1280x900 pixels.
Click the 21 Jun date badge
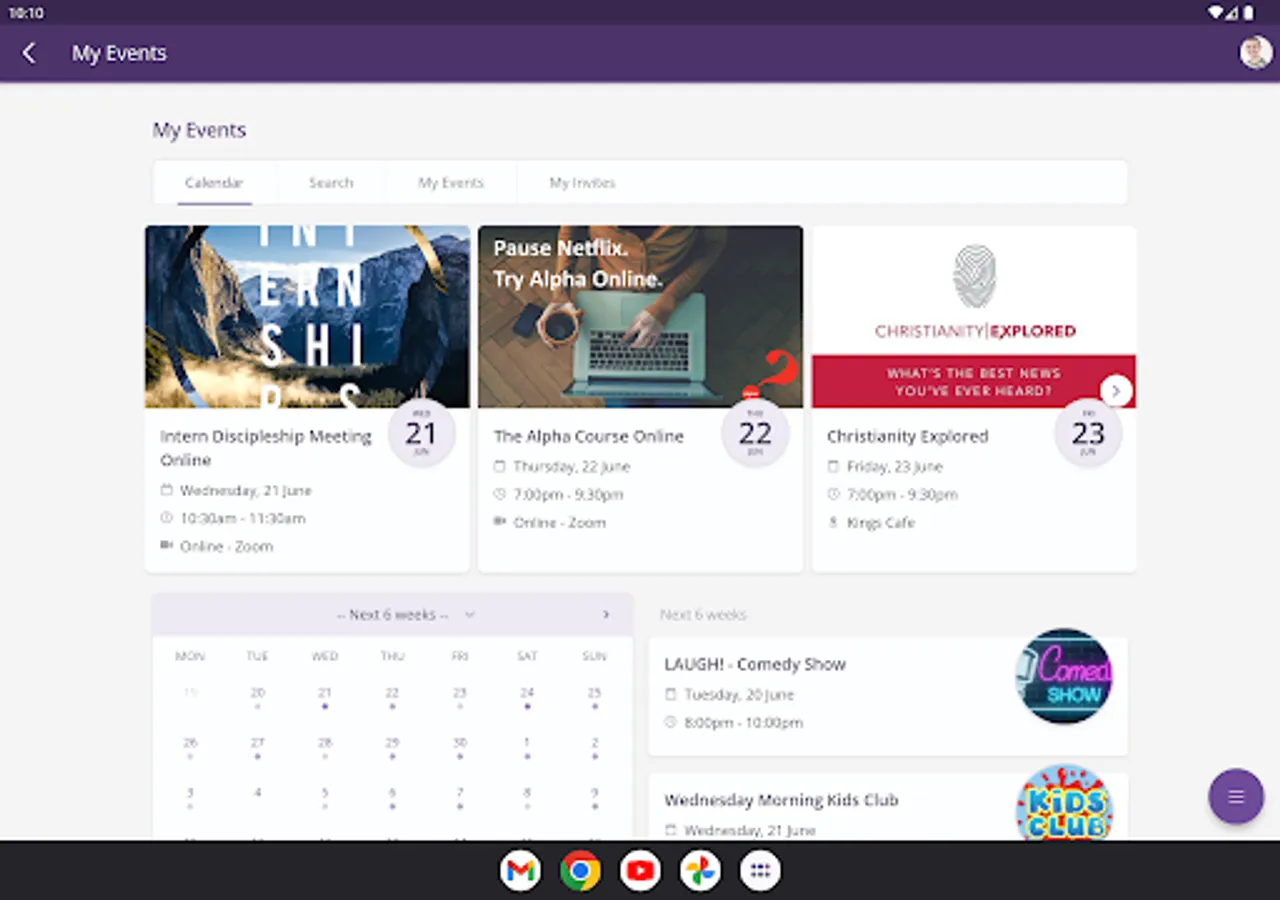pyautogui.click(x=421, y=433)
